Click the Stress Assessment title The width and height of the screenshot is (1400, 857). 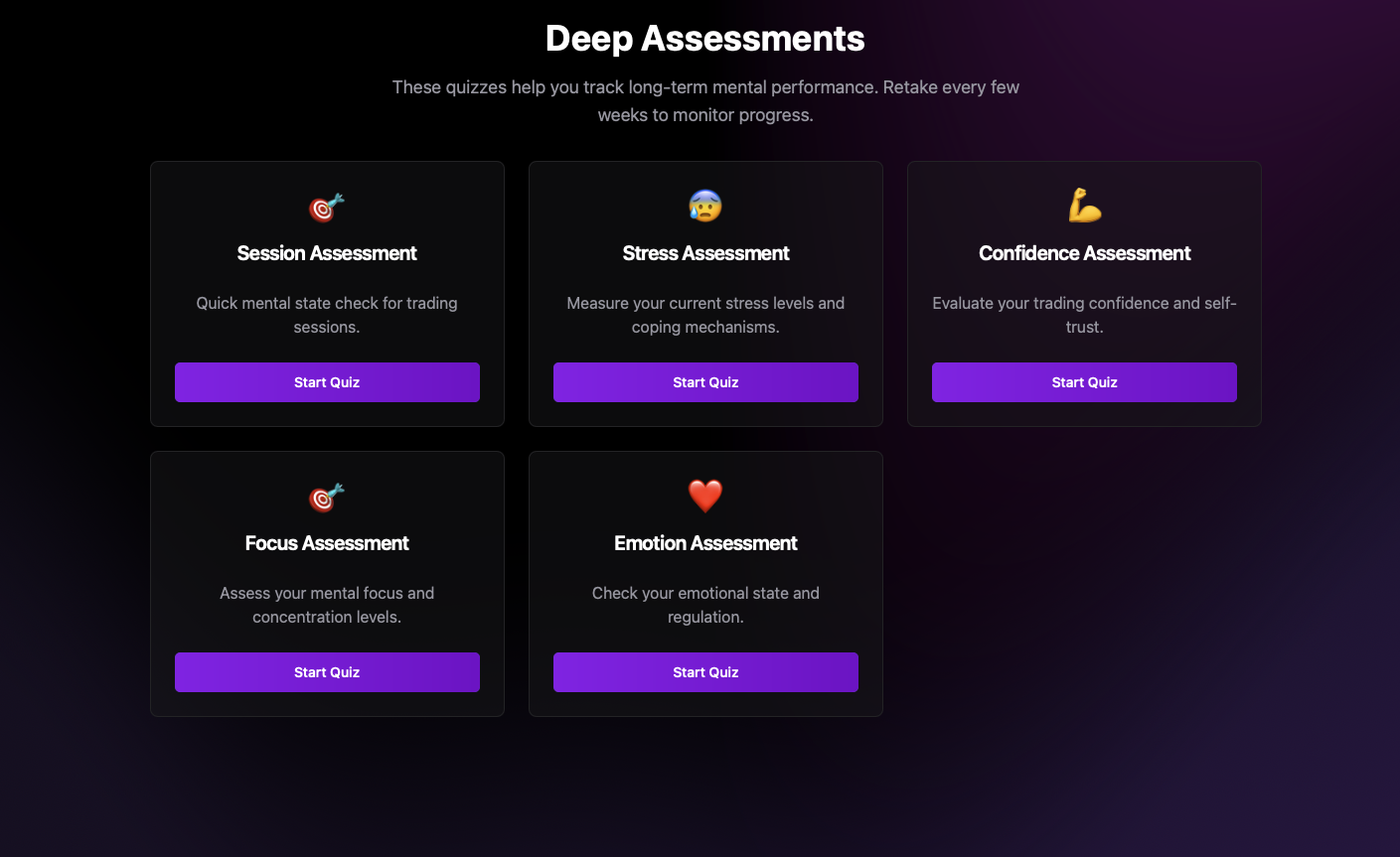[x=705, y=253]
